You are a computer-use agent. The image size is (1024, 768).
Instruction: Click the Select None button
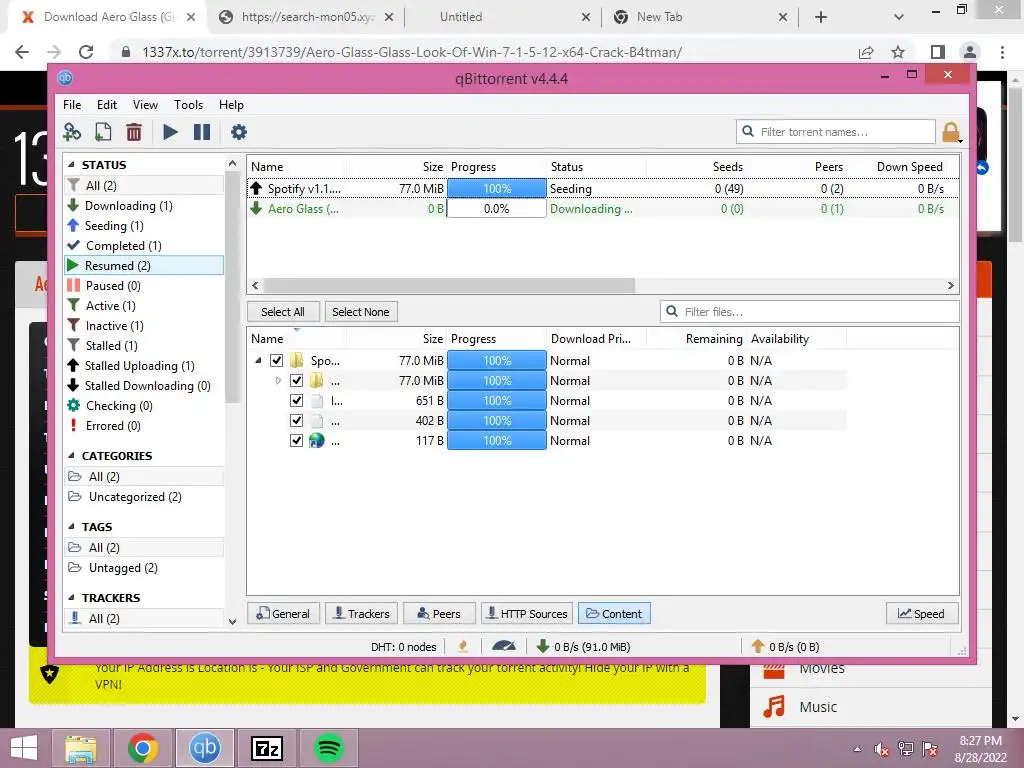(x=360, y=312)
